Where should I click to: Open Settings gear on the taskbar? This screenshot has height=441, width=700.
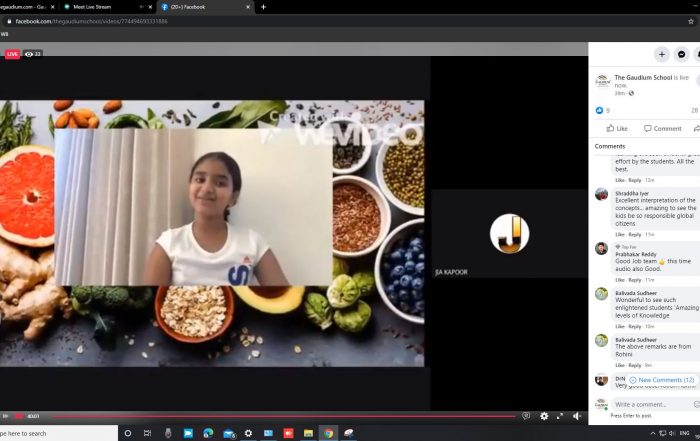pyautogui.click(x=248, y=433)
